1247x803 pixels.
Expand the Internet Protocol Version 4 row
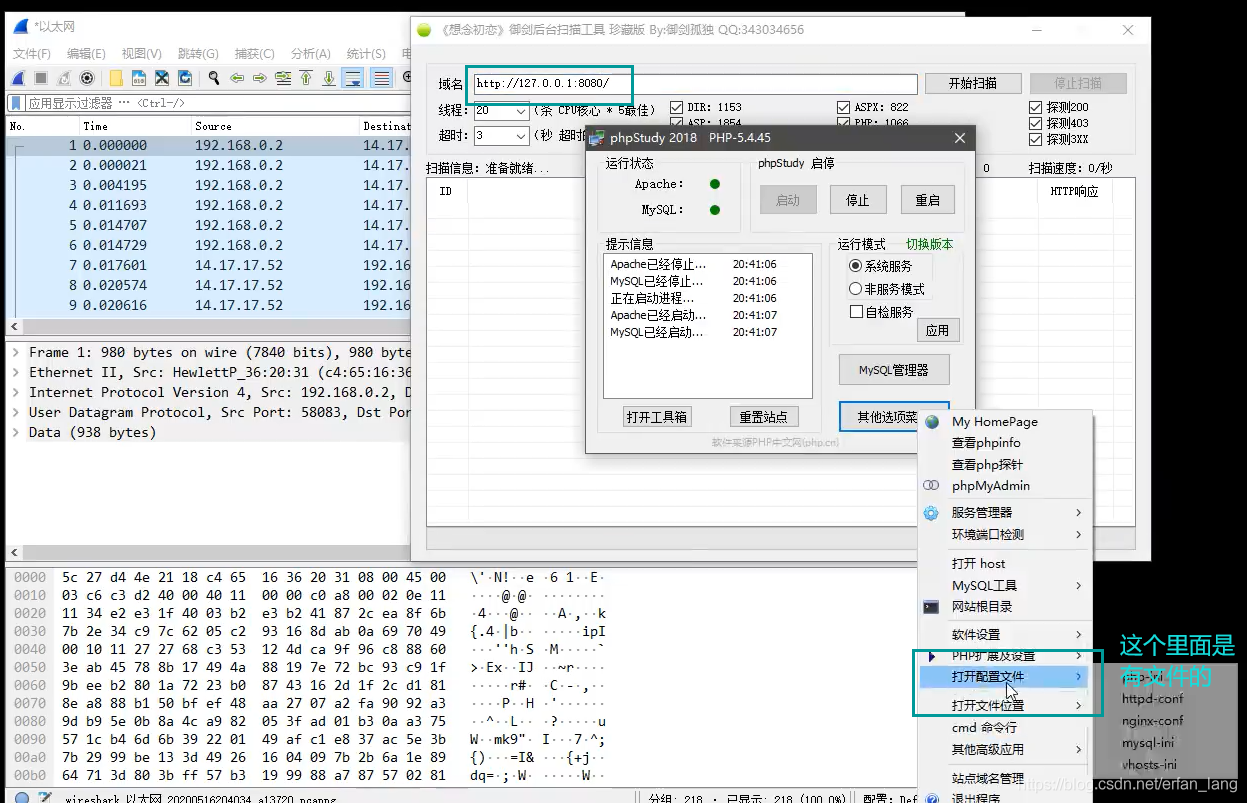(x=16, y=392)
